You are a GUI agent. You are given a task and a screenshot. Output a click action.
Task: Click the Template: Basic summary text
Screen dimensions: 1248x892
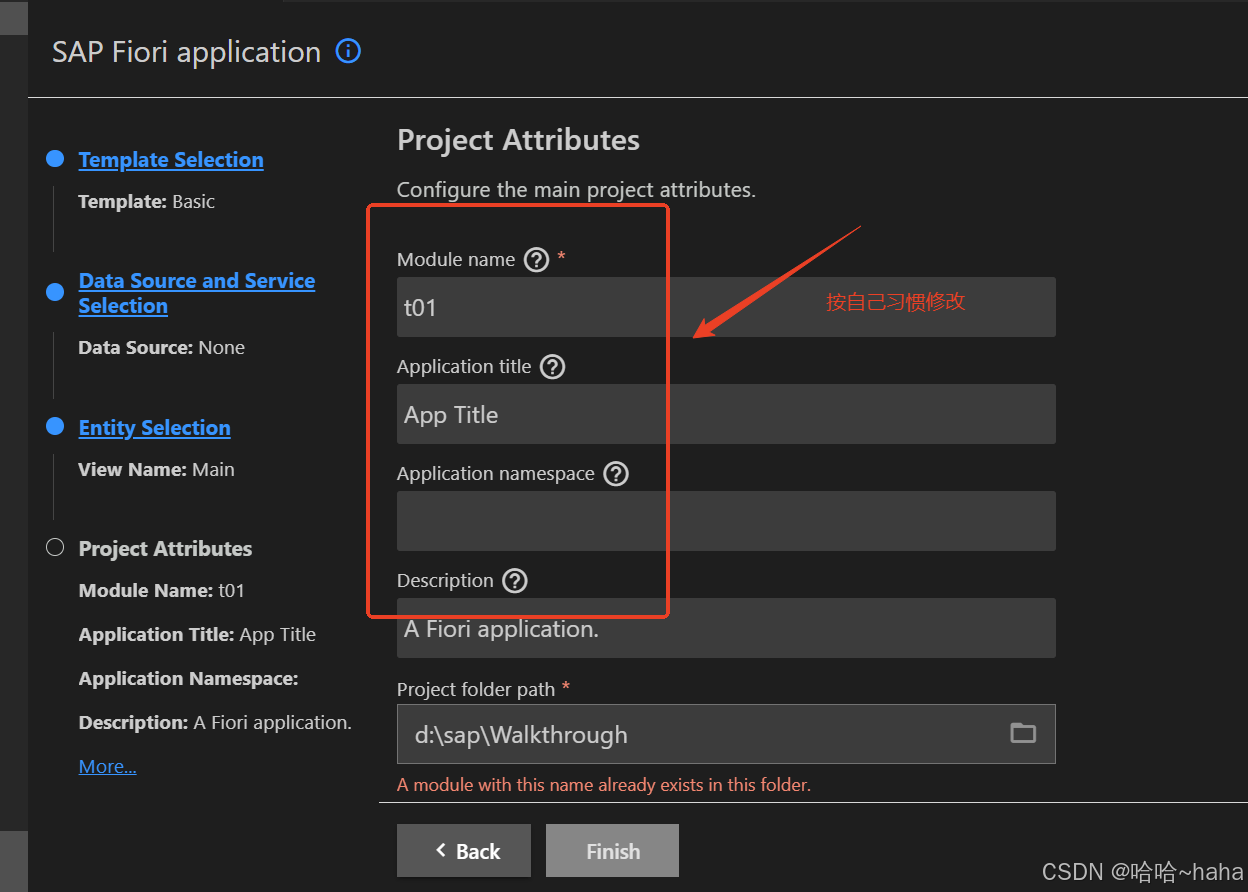point(147,202)
